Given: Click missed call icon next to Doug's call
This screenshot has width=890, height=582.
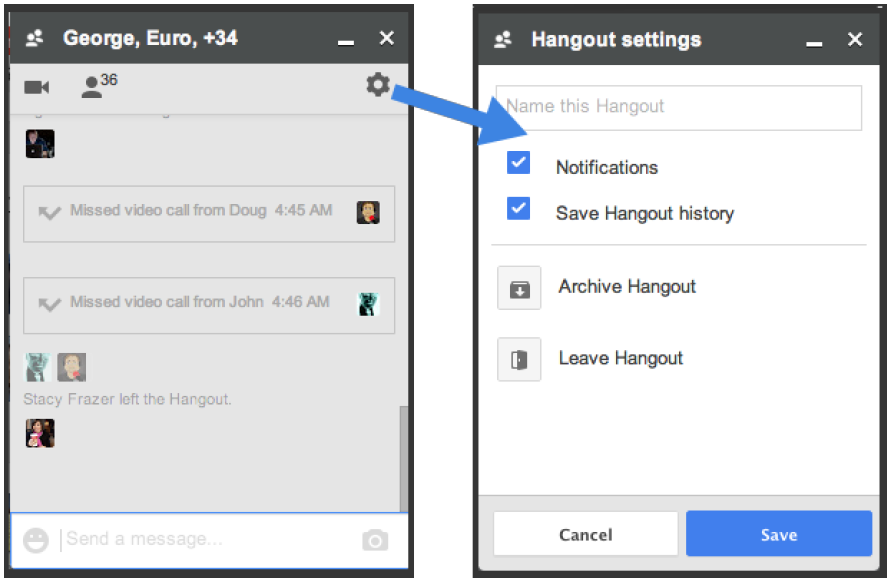Looking at the screenshot, I should click(x=49, y=212).
